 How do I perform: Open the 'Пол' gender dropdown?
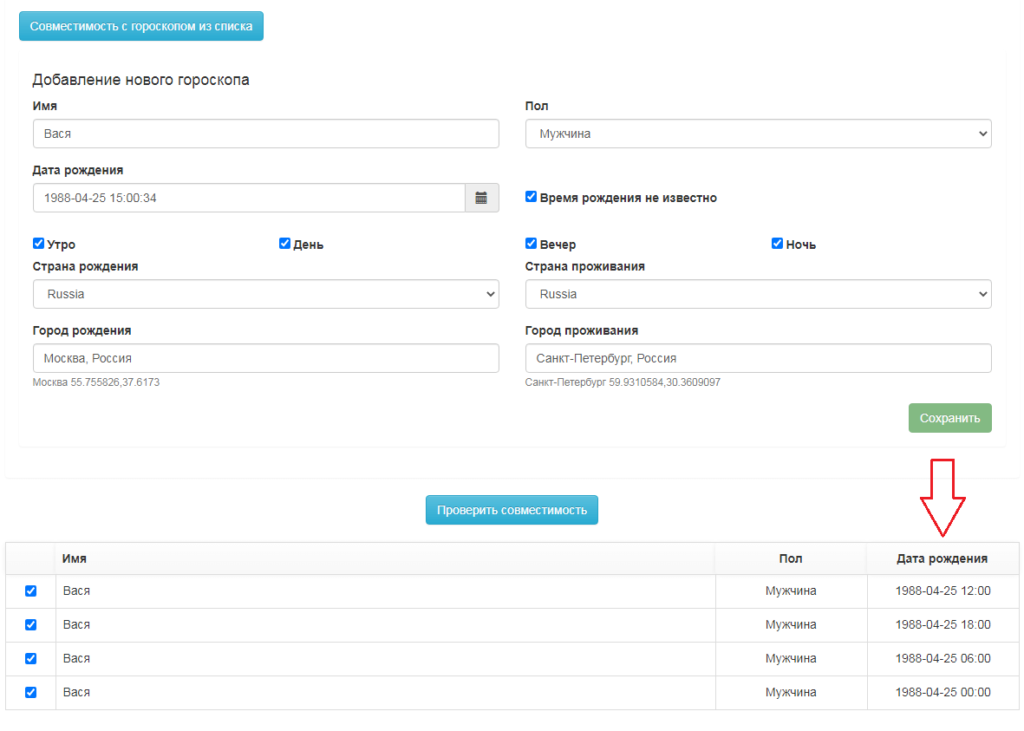pyautogui.click(x=758, y=134)
